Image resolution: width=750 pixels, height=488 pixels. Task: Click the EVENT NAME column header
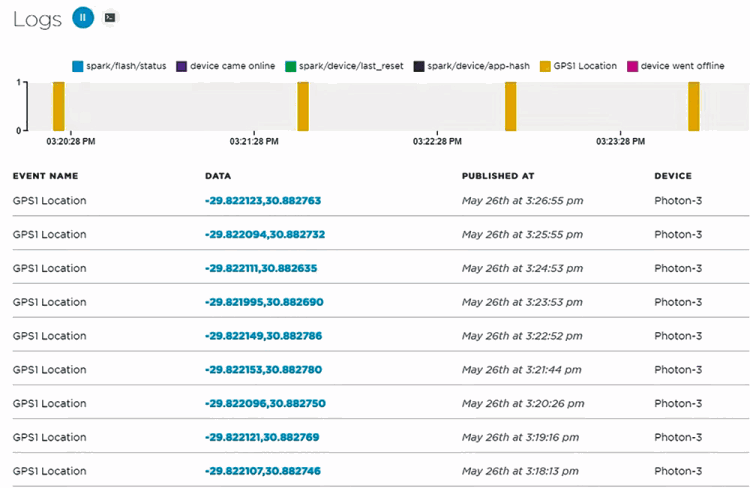[x=45, y=176]
